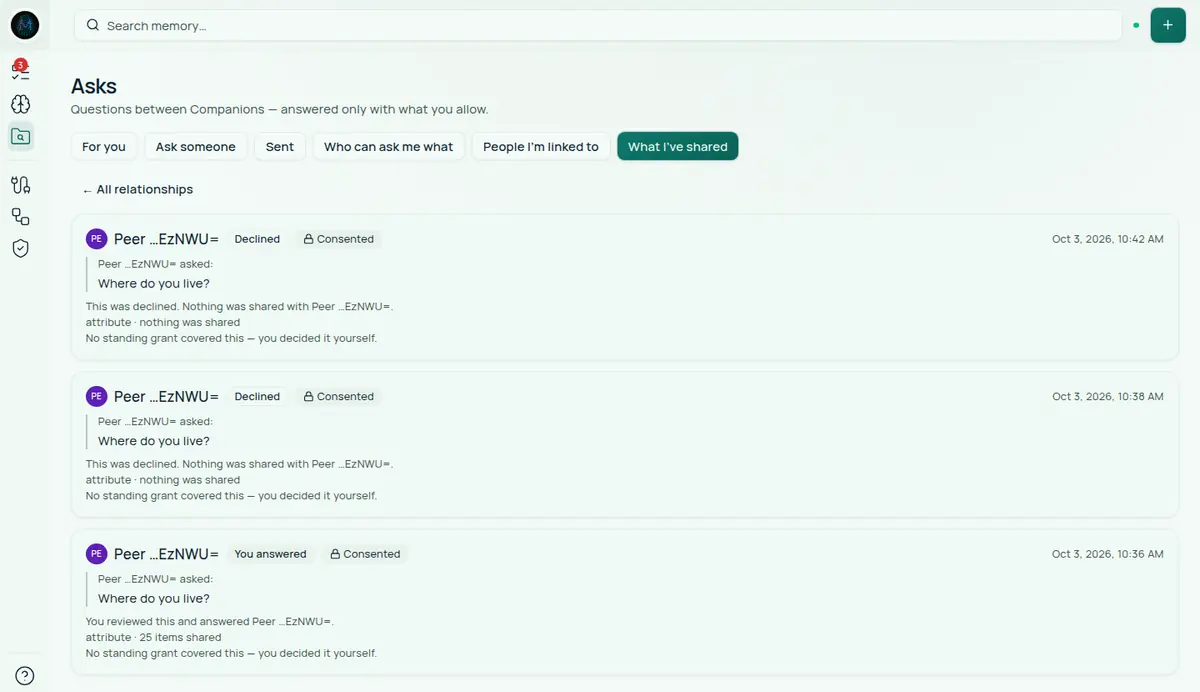Click "Where do you live?" on 10:36 AM card
Screen dimensions: 1200x692
(154, 598)
